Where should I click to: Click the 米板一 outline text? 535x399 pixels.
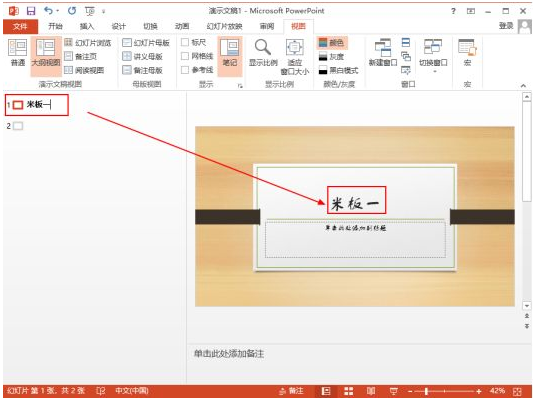pos(38,104)
